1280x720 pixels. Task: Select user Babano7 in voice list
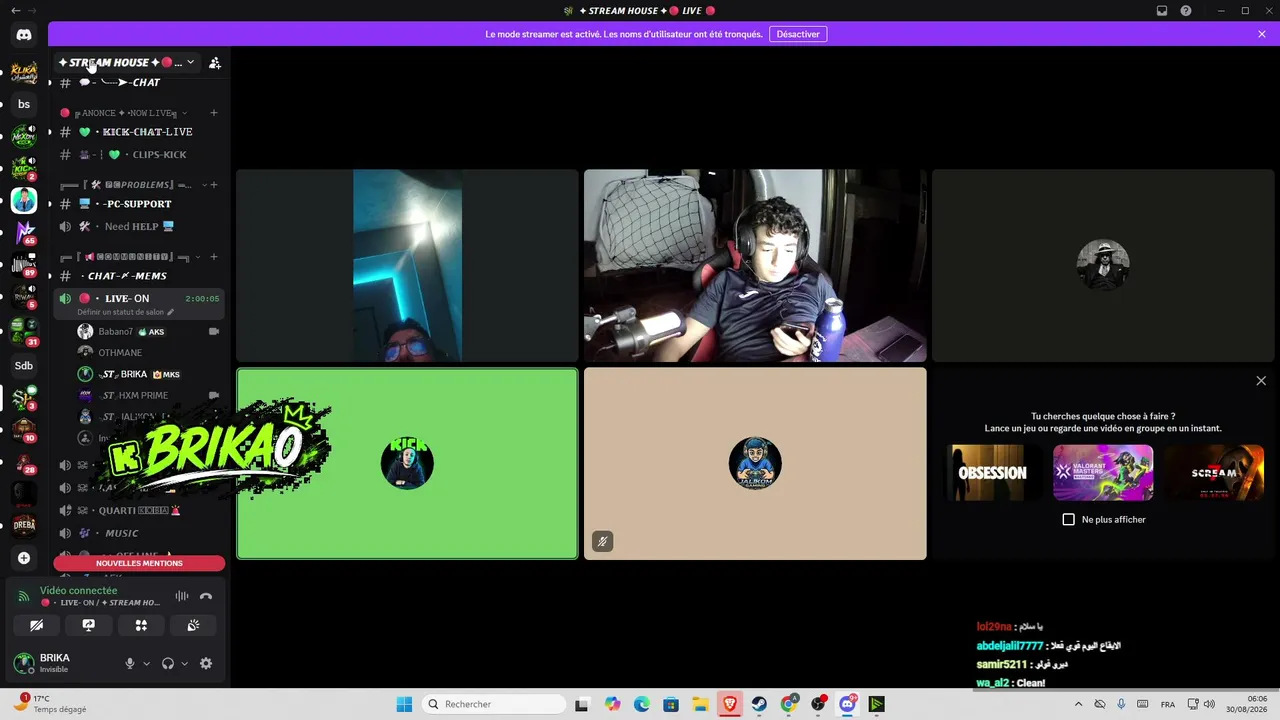tap(149, 331)
